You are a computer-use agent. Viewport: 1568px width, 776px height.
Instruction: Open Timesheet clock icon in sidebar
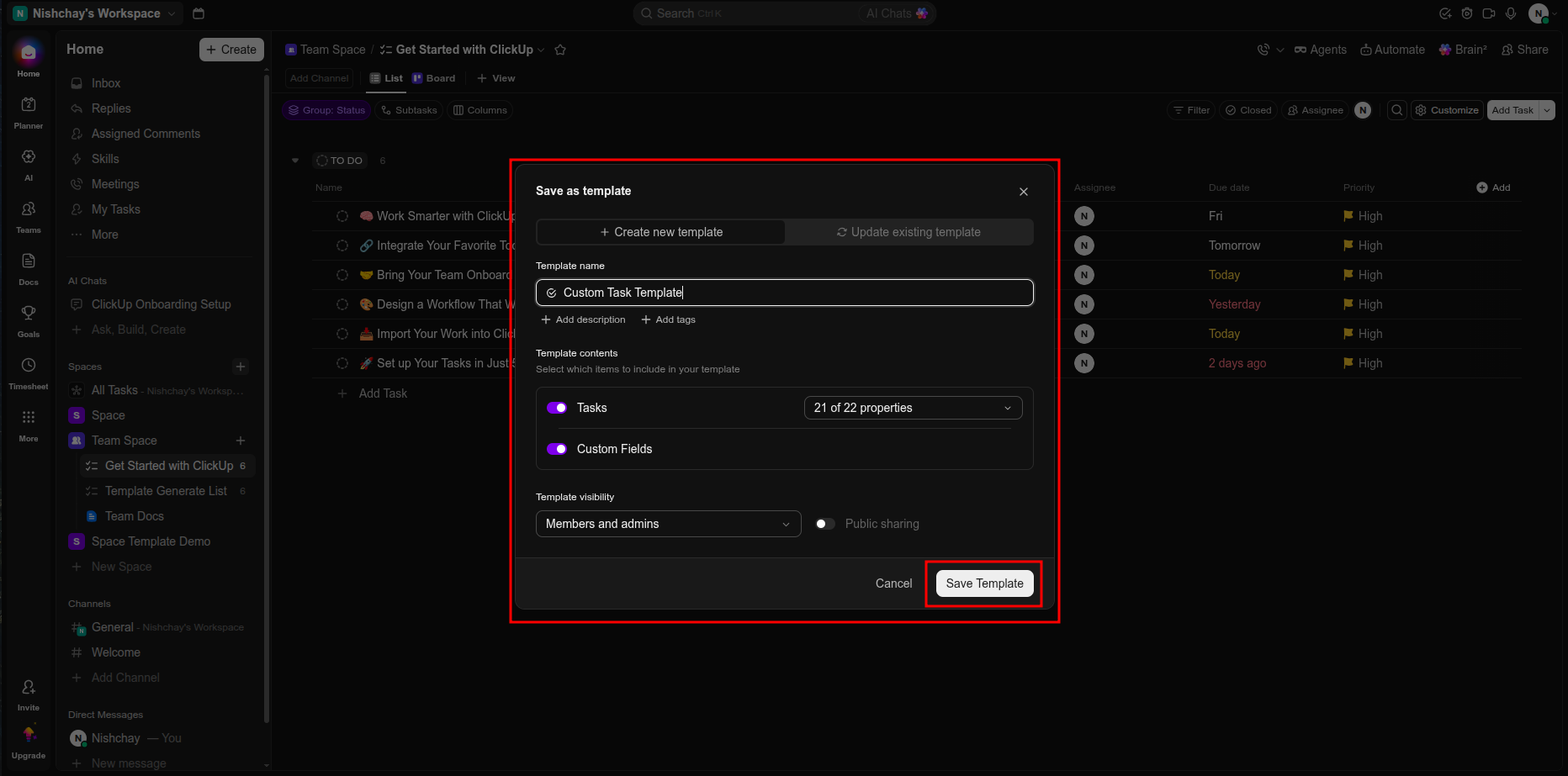click(x=29, y=366)
